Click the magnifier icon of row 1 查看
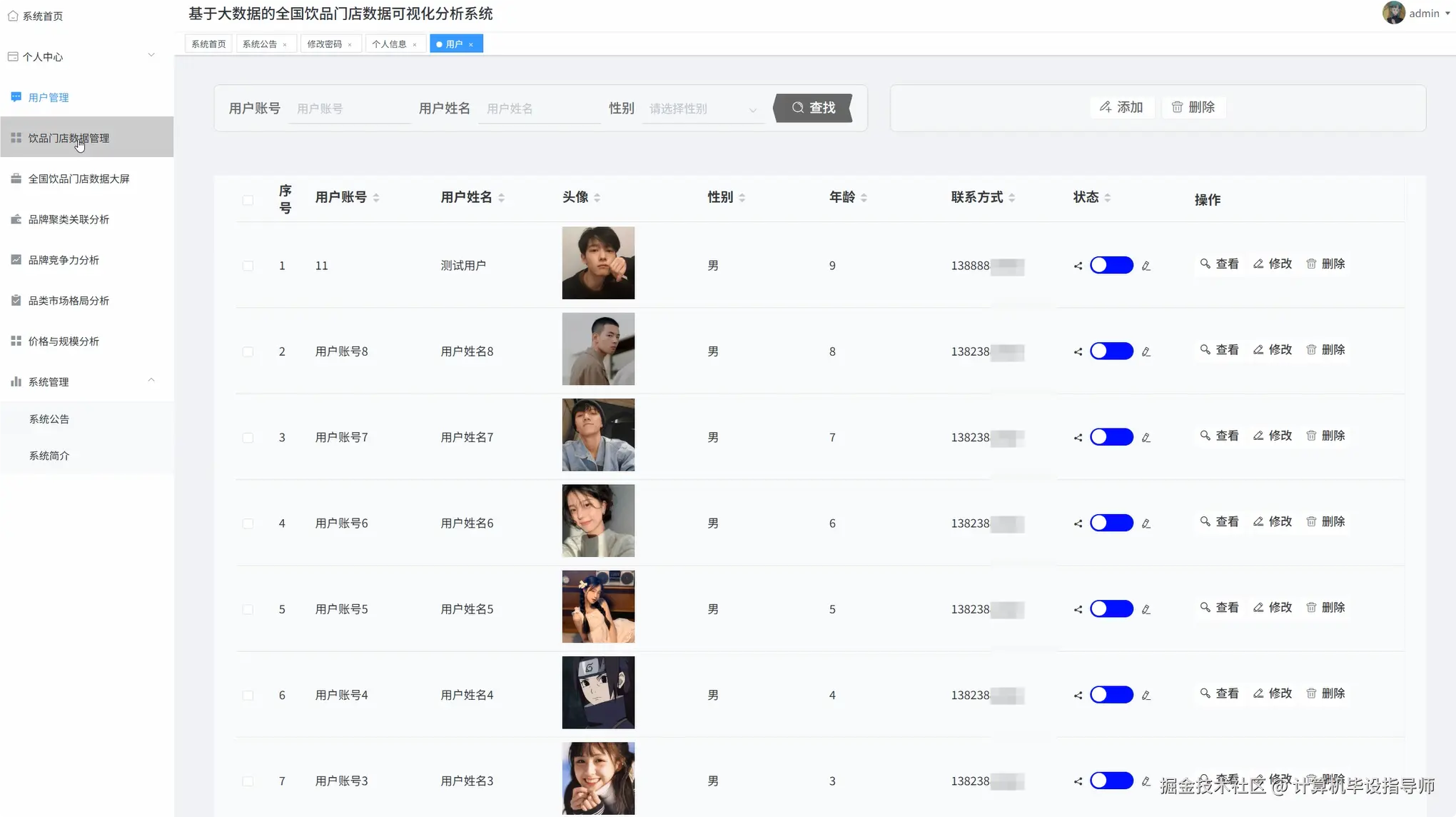The image size is (1456, 817). point(1205,264)
